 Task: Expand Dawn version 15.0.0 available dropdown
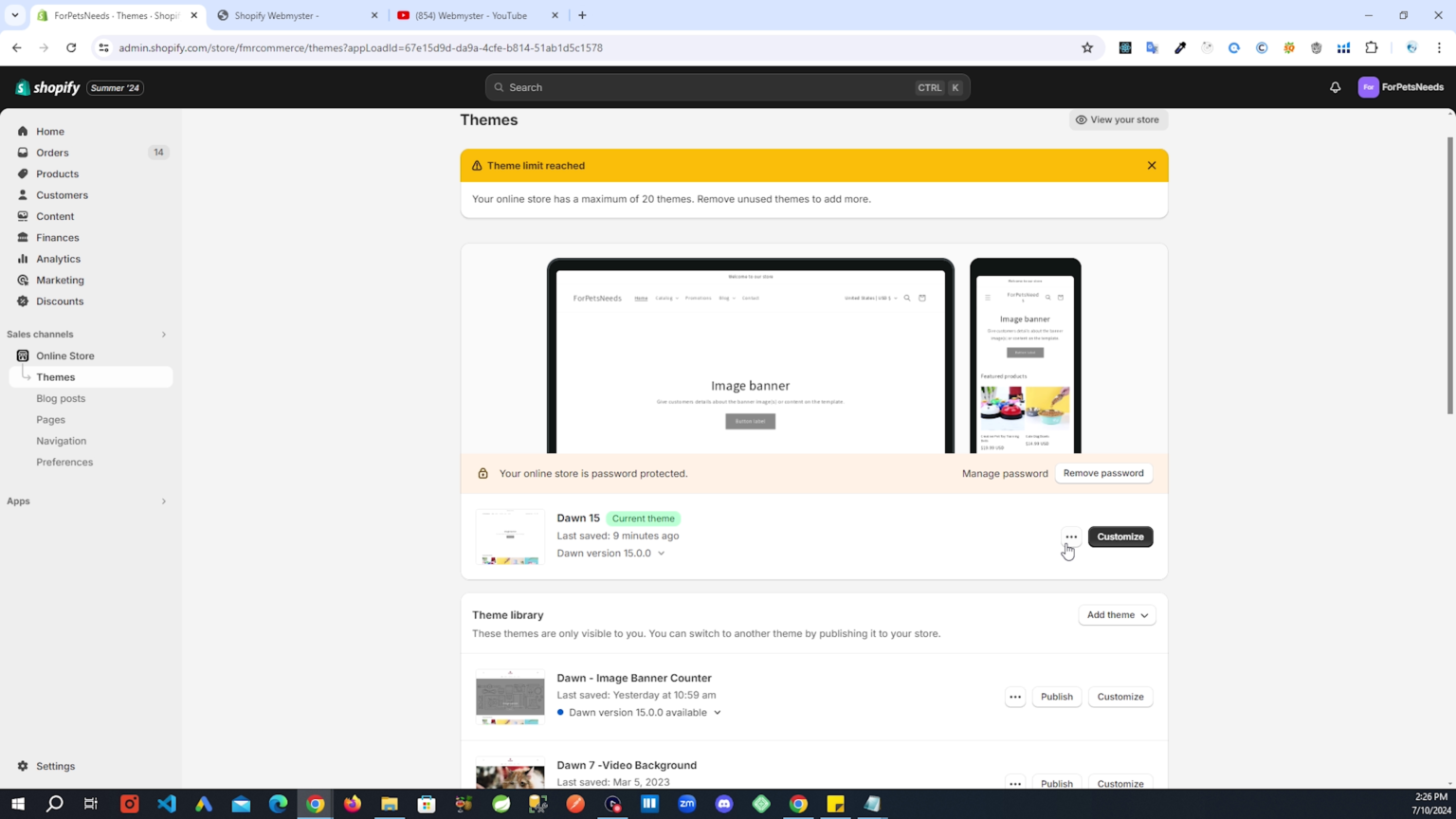[x=640, y=713]
